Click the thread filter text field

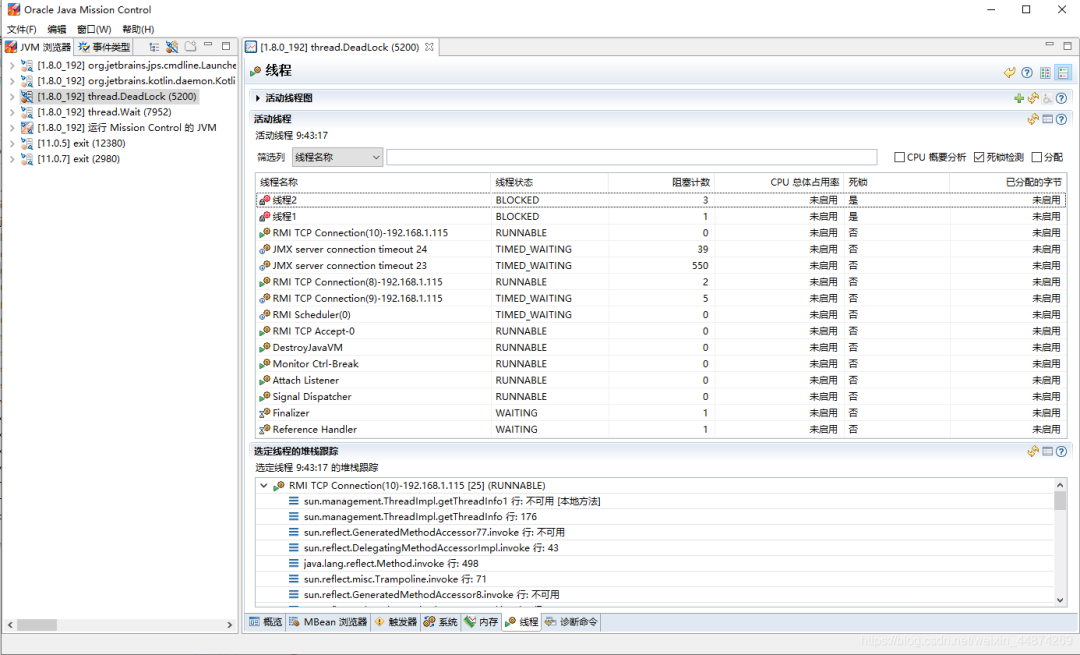[632, 157]
